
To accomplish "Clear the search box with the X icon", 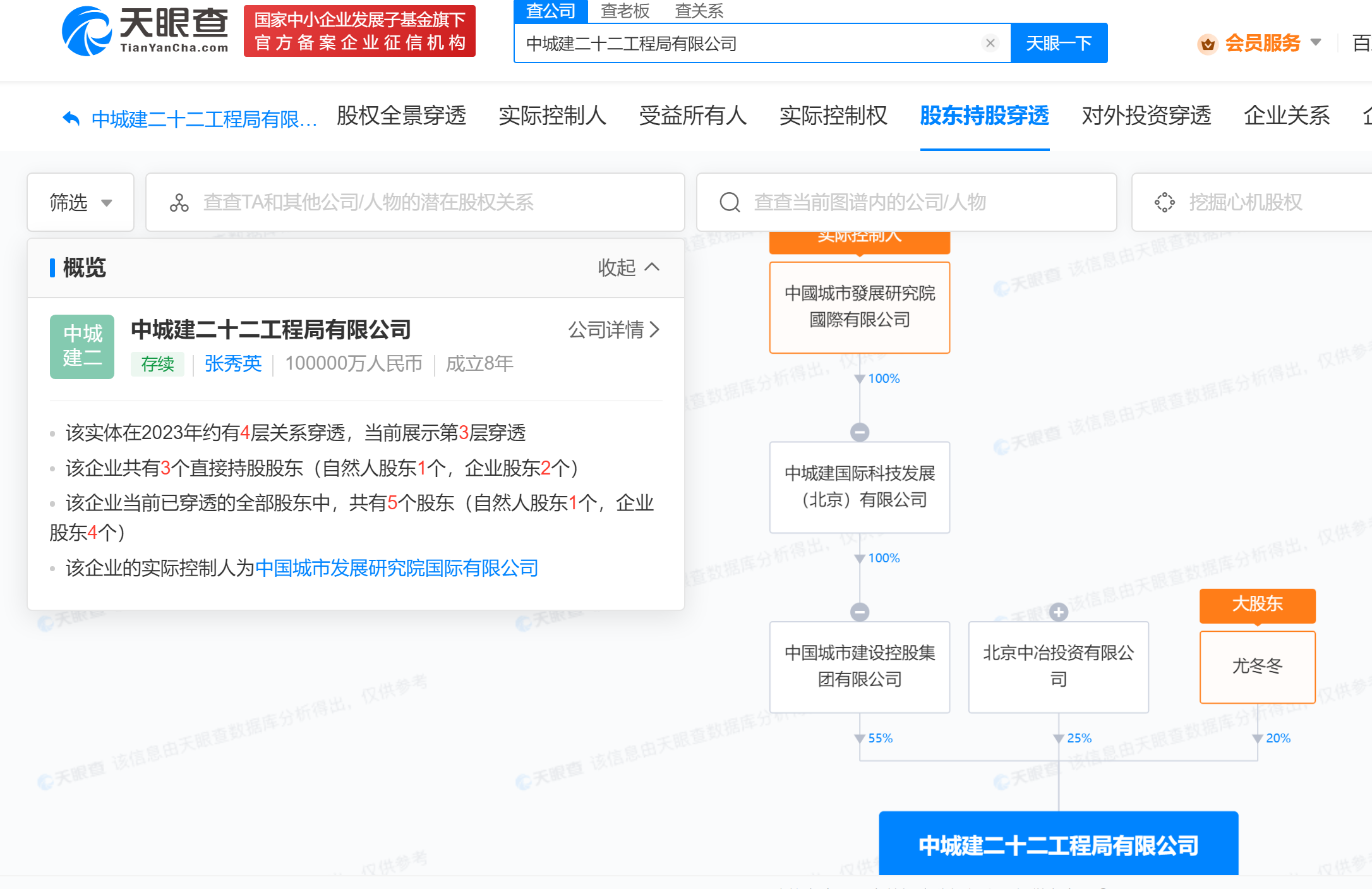I will pyautogui.click(x=990, y=43).
